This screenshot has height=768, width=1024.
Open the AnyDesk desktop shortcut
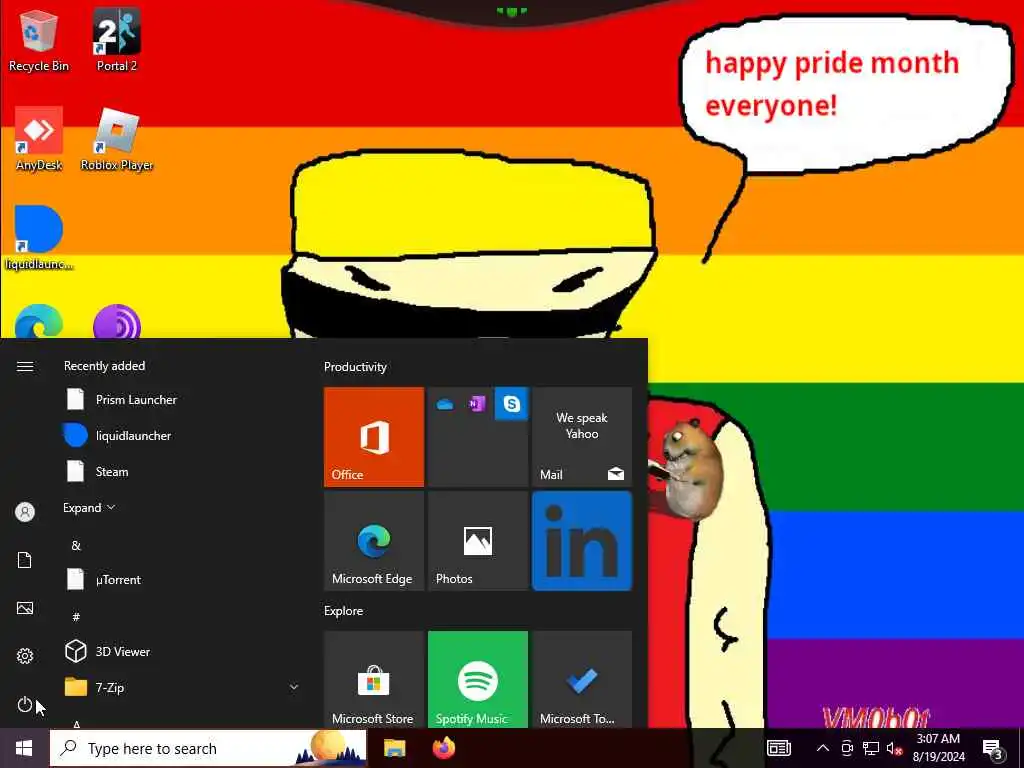pyautogui.click(x=39, y=139)
